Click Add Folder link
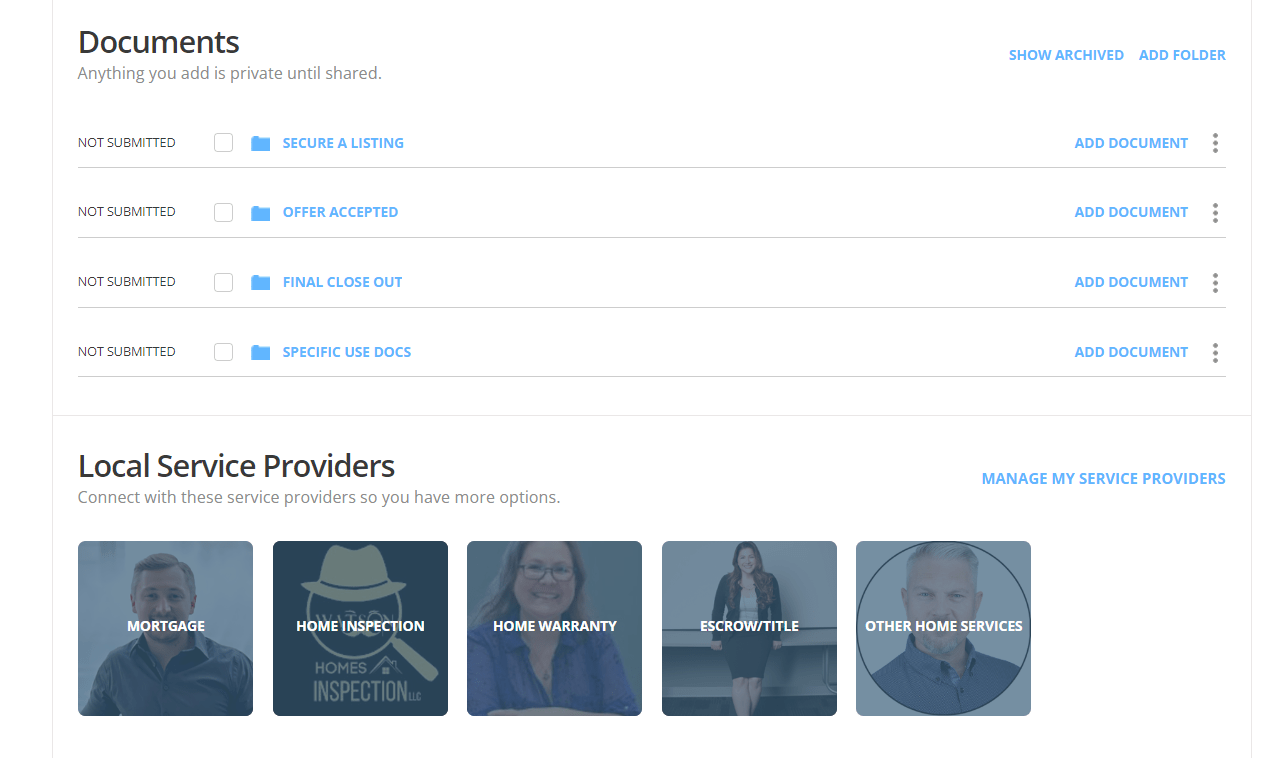The height and width of the screenshot is (758, 1278). pos(1182,55)
